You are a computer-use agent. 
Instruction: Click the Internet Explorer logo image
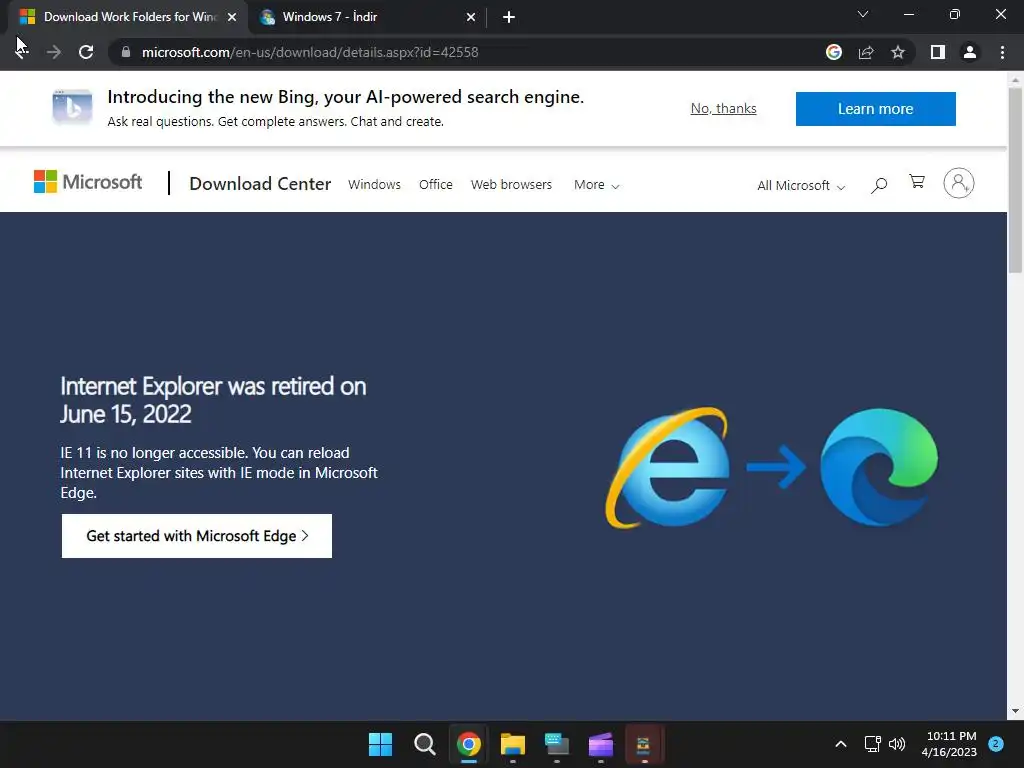pyautogui.click(x=668, y=467)
